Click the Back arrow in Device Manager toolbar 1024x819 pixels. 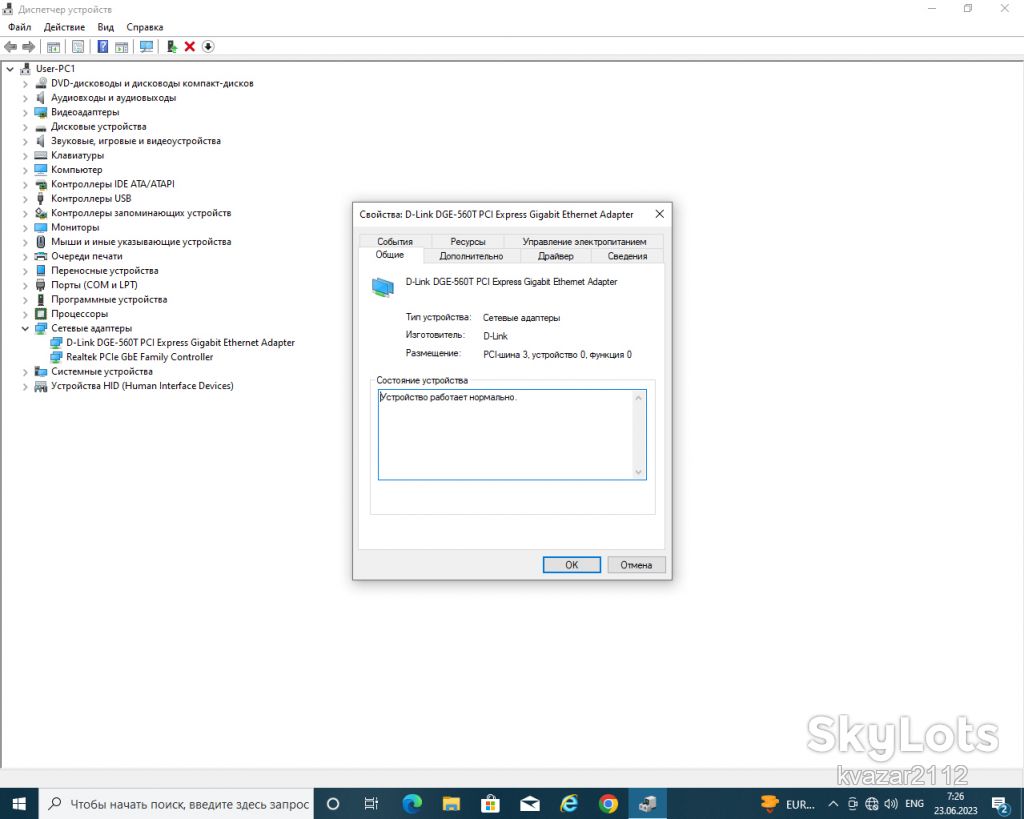(10, 46)
